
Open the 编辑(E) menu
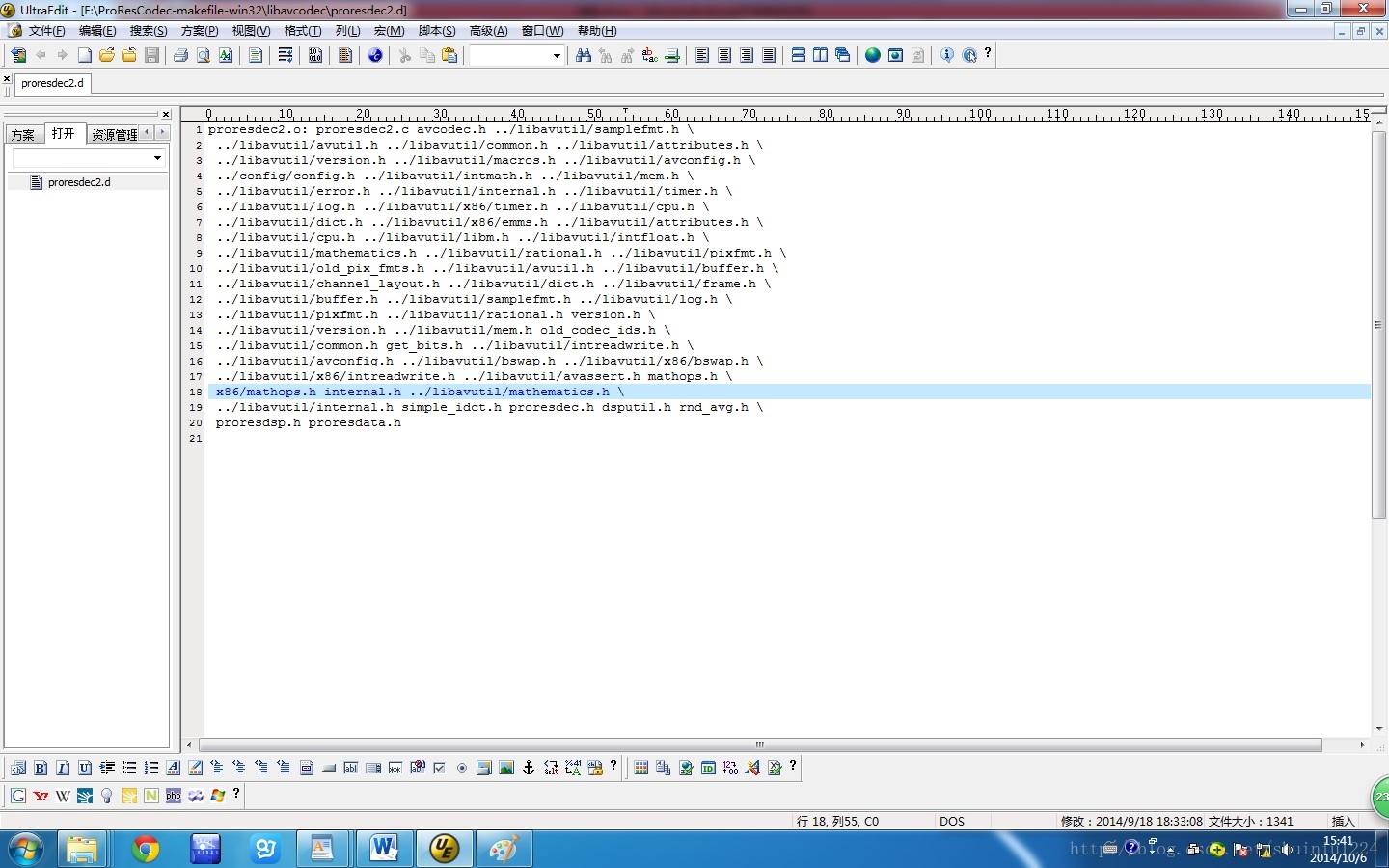(97, 31)
